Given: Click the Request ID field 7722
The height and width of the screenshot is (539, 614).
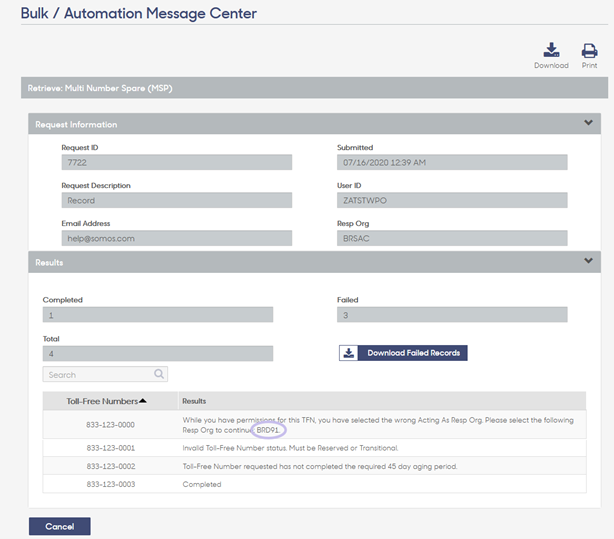Looking at the screenshot, I should click(x=177, y=162).
